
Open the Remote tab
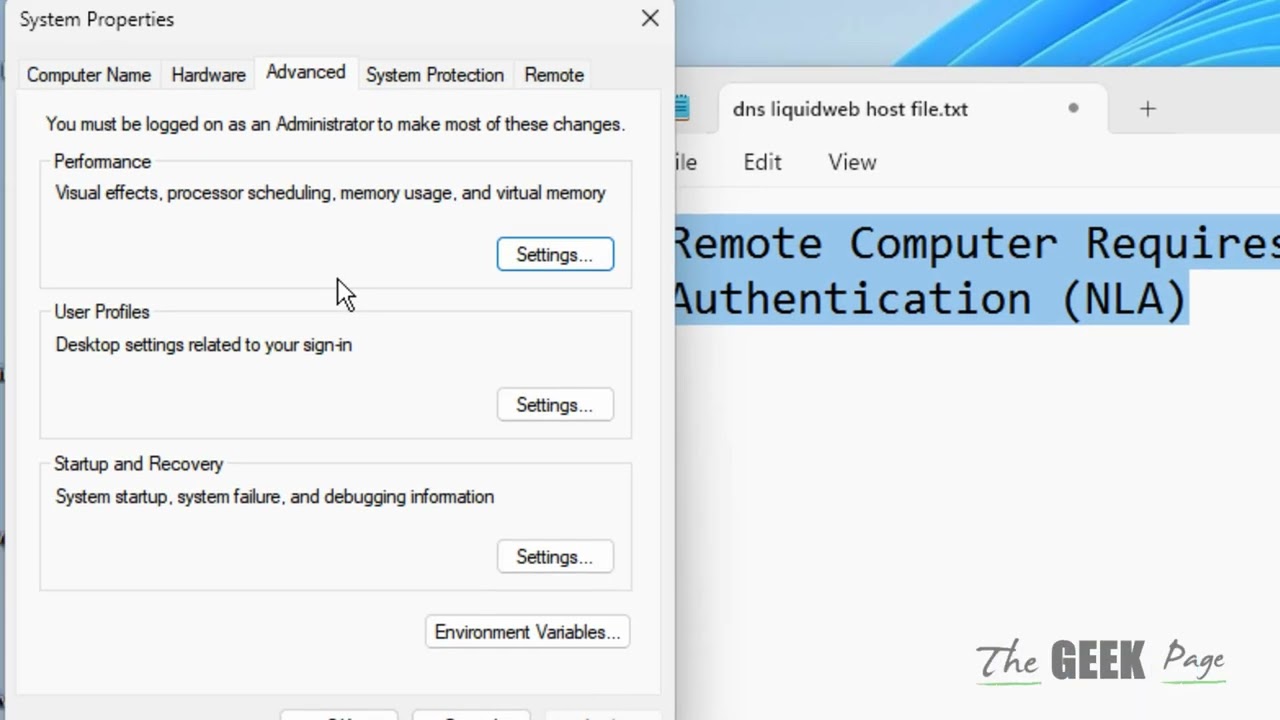click(553, 75)
